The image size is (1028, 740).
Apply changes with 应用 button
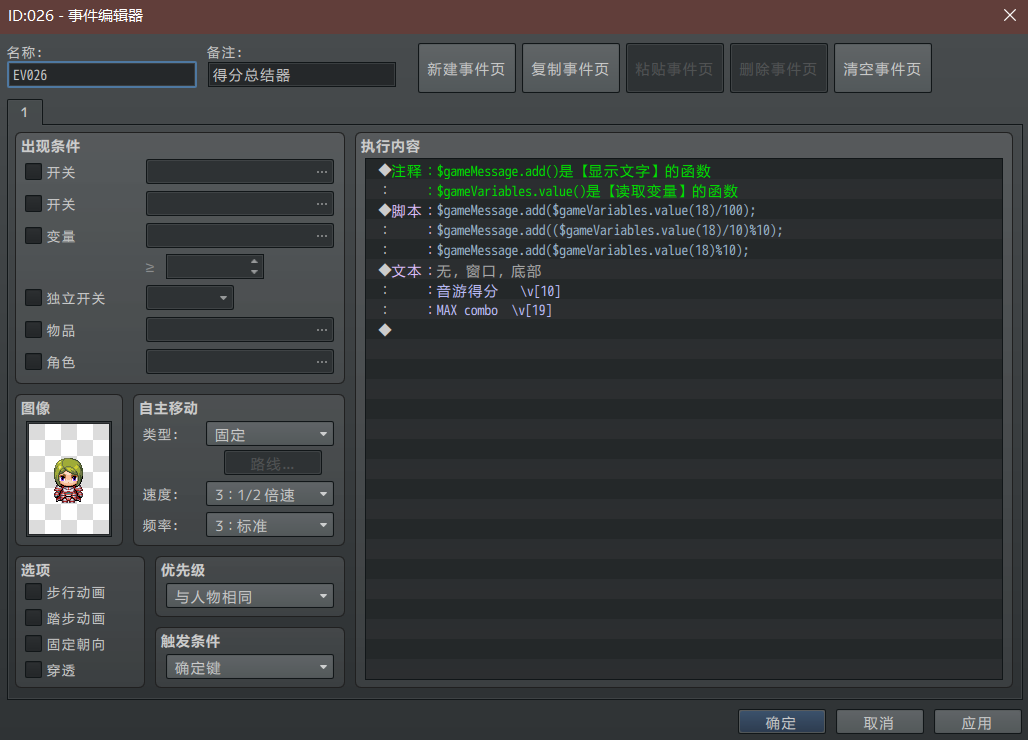tap(977, 722)
